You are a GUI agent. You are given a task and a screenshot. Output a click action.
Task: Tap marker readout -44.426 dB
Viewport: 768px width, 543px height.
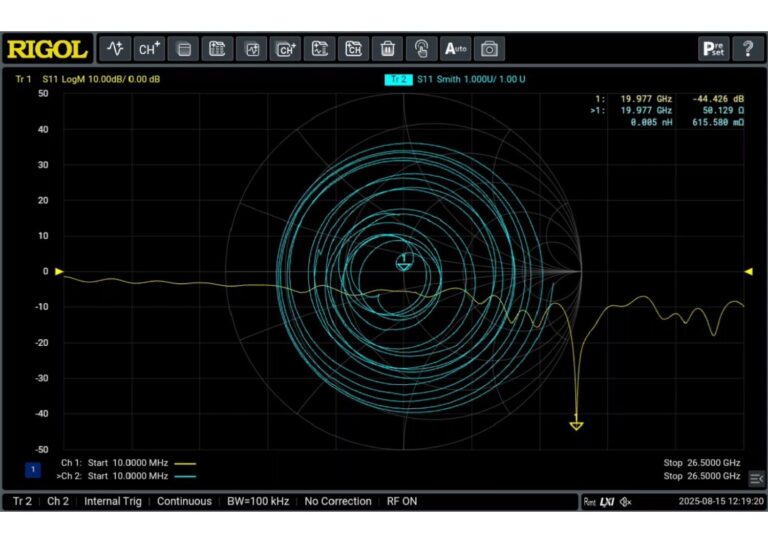click(718, 99)
